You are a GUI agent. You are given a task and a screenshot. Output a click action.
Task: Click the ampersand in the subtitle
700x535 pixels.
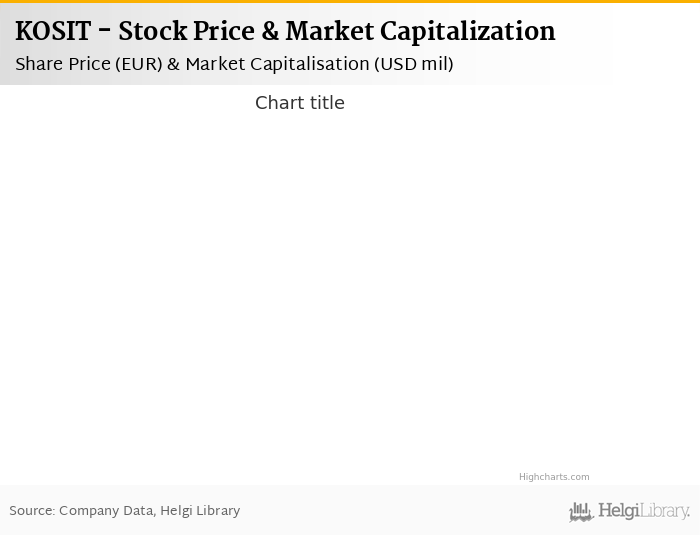pyautogui.click(x=173, y=64)
